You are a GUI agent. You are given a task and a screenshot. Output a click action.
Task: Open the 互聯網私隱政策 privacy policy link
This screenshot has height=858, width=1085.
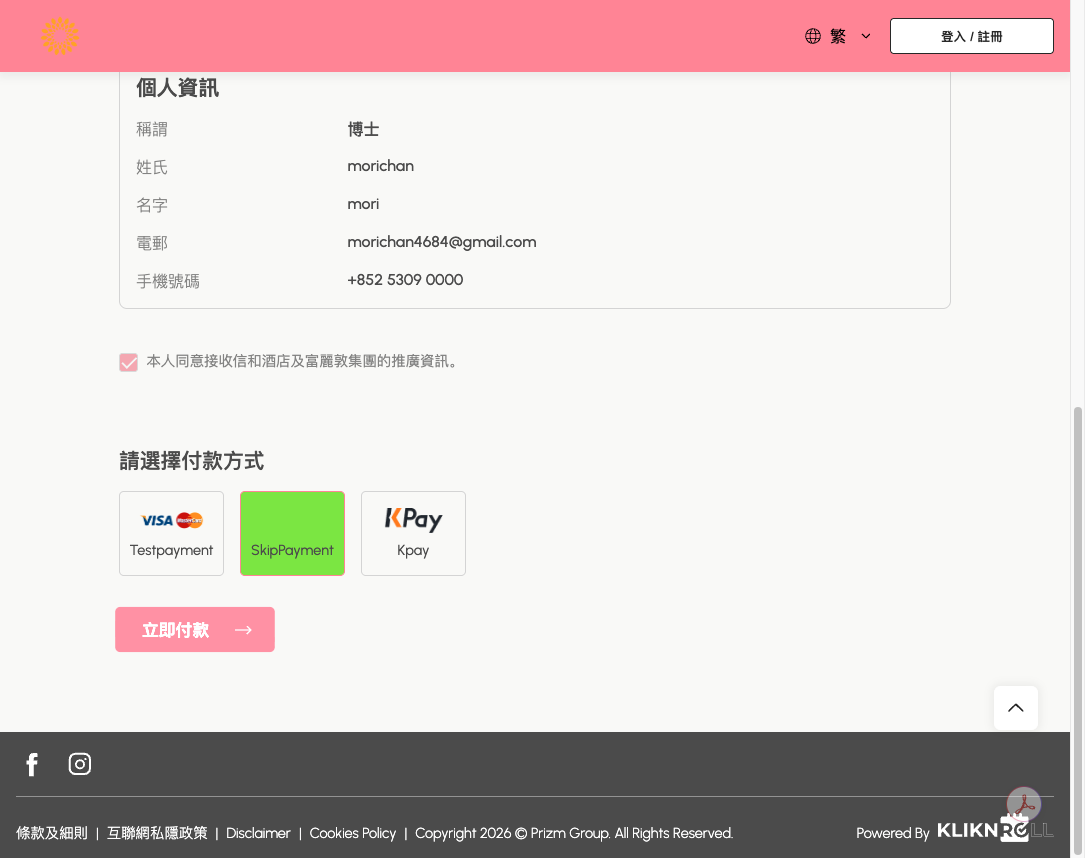coord(157,833)
